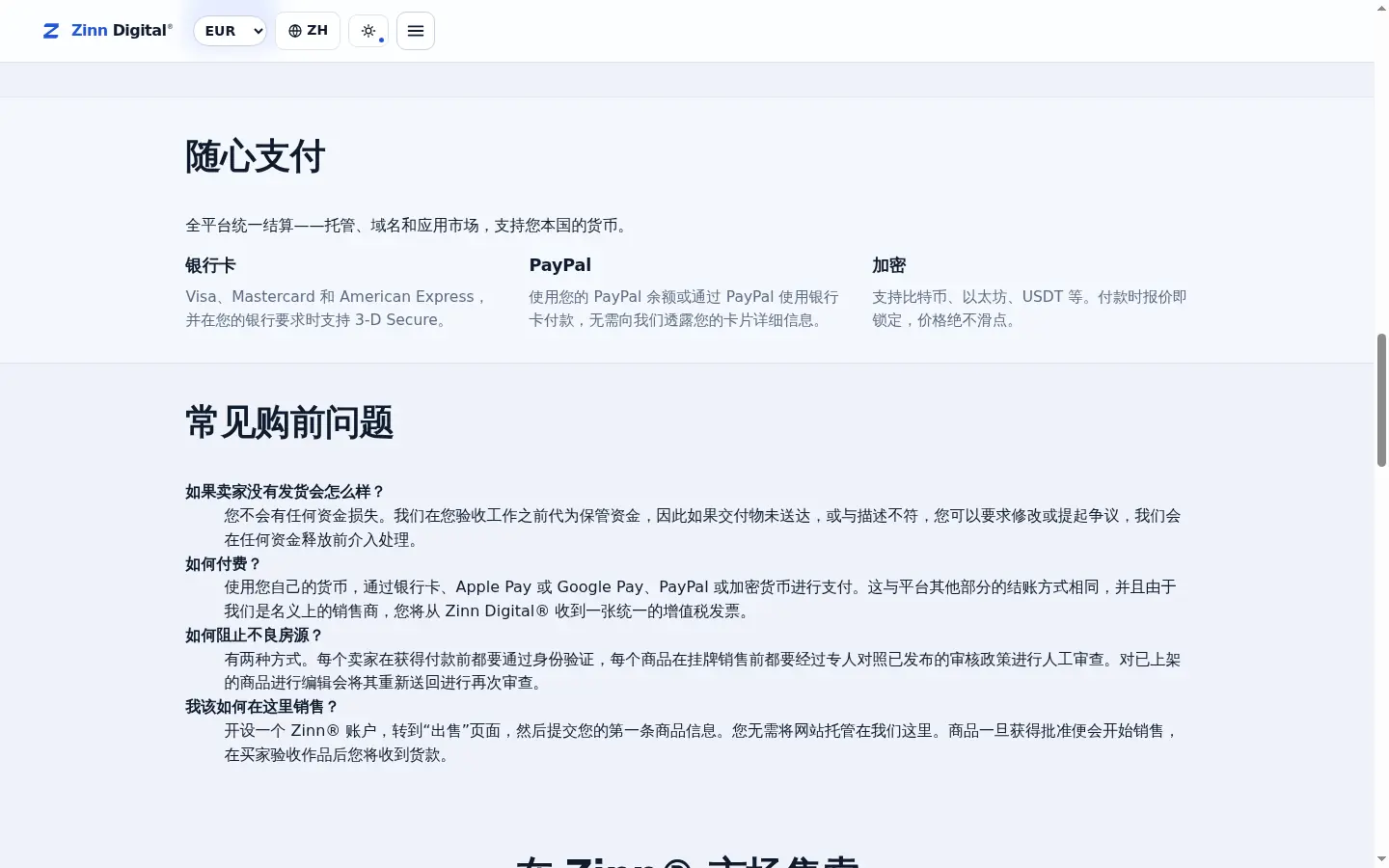The width and height of the screenshot is (1389, 868).
Task: Click the scrollbar up arrow
Action: [x=1381, y=8]
